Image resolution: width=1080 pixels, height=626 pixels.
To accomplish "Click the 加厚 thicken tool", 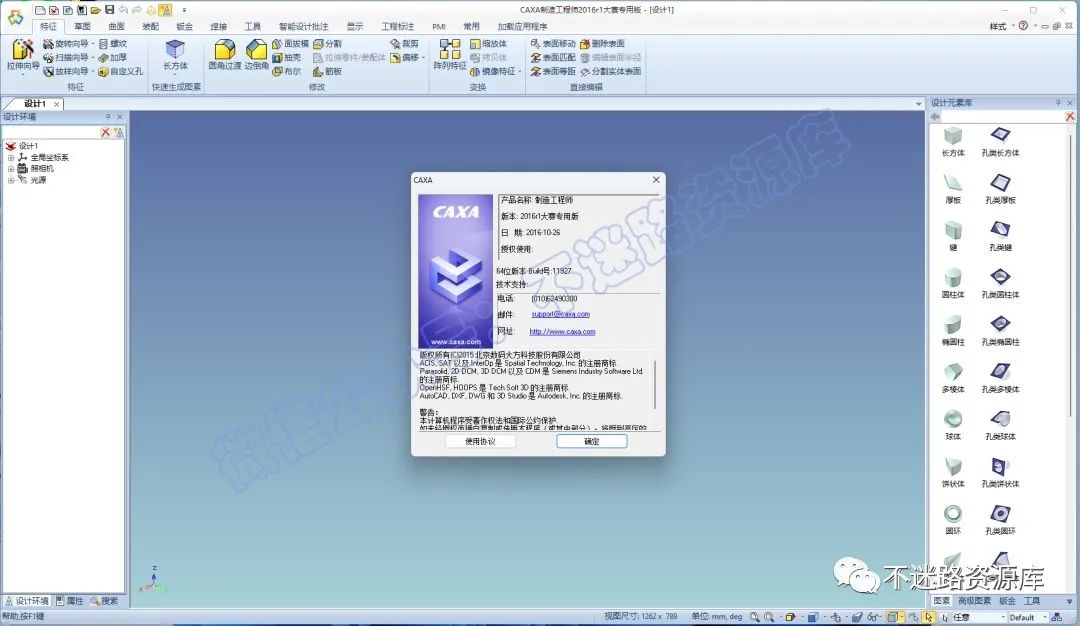I will point(113,57).
